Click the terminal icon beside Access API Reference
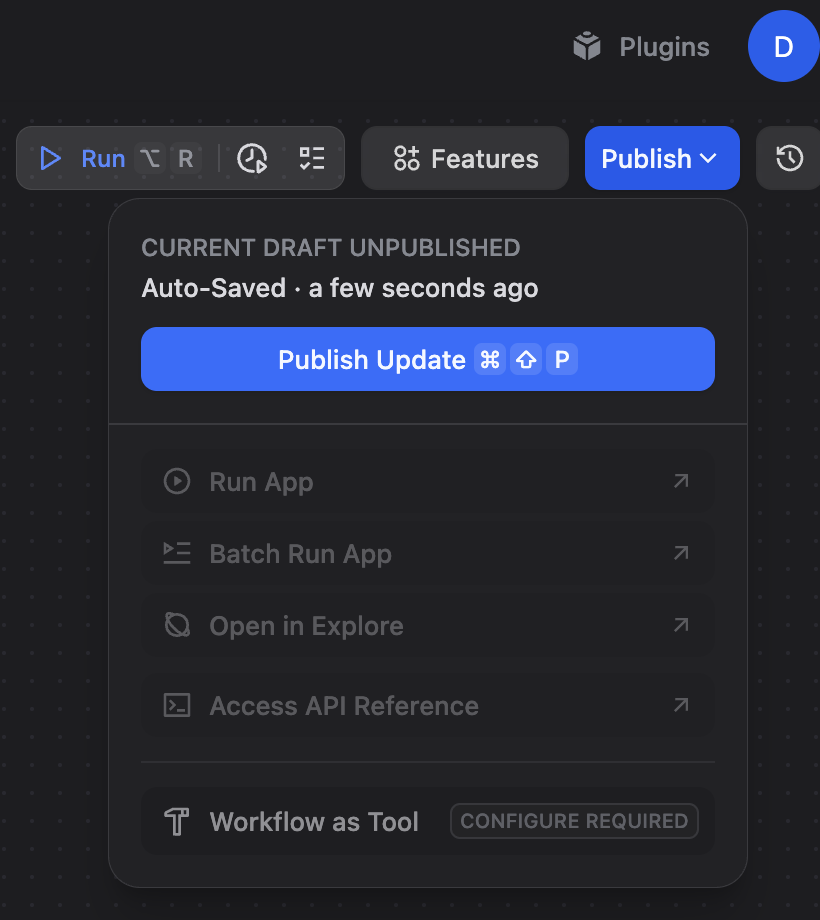The image size is (820, 920). 176,705
